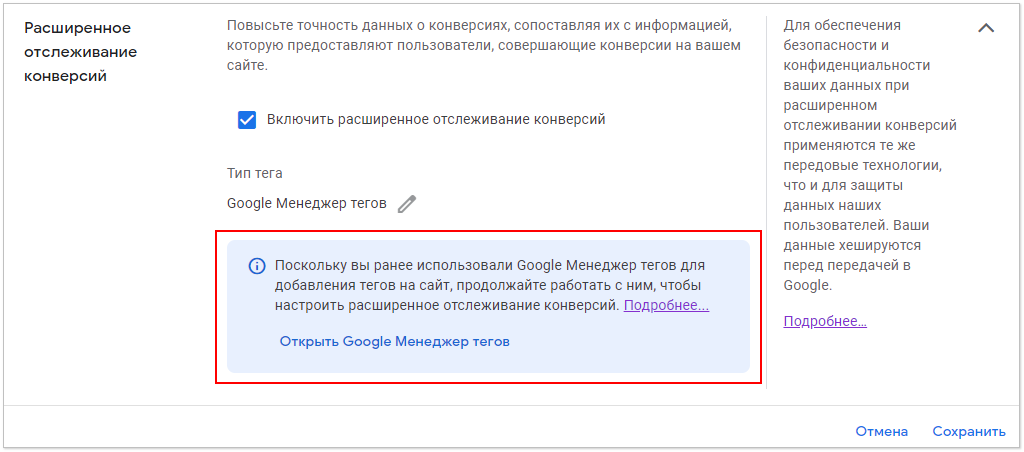Follow 'Подробнее...' link inside the blue notice

(666, 306)
